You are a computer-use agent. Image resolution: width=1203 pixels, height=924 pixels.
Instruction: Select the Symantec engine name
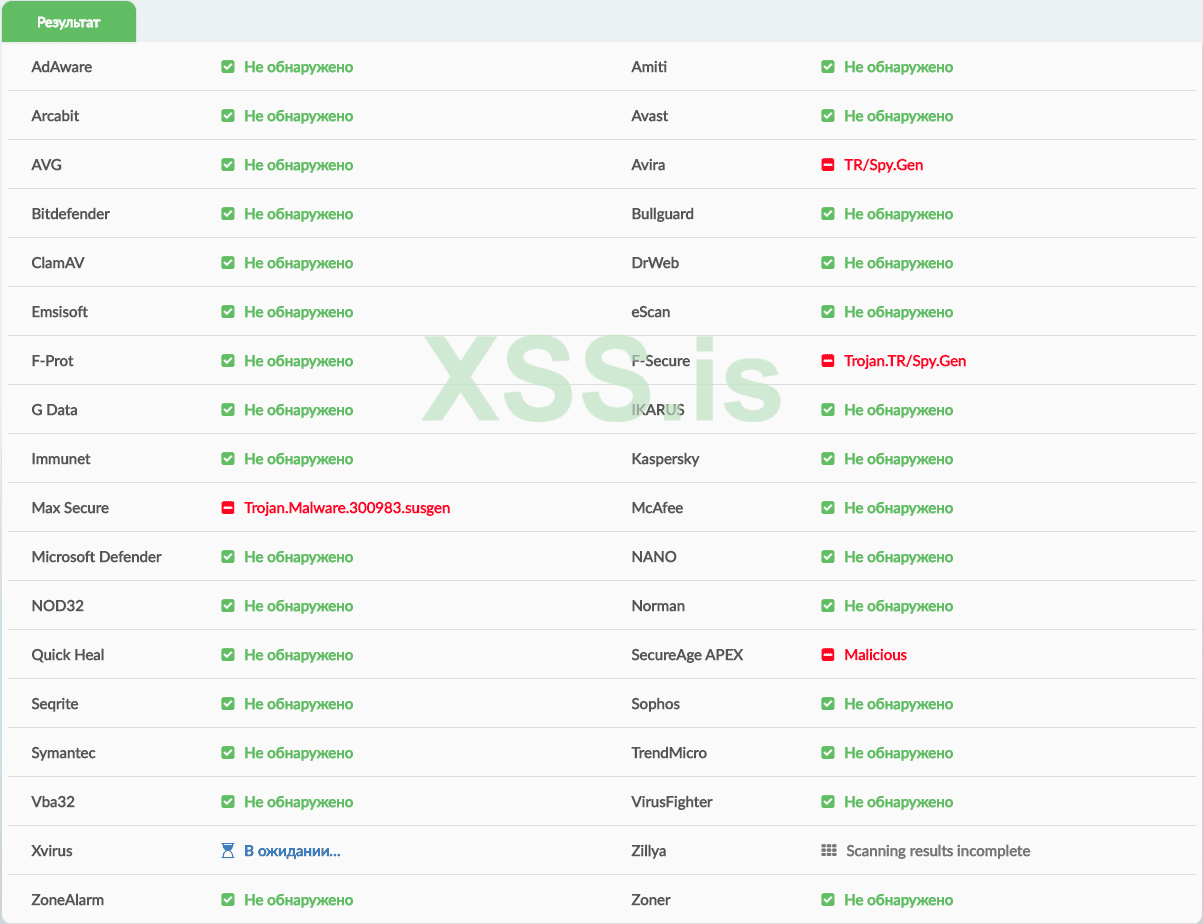click(63, 753)
